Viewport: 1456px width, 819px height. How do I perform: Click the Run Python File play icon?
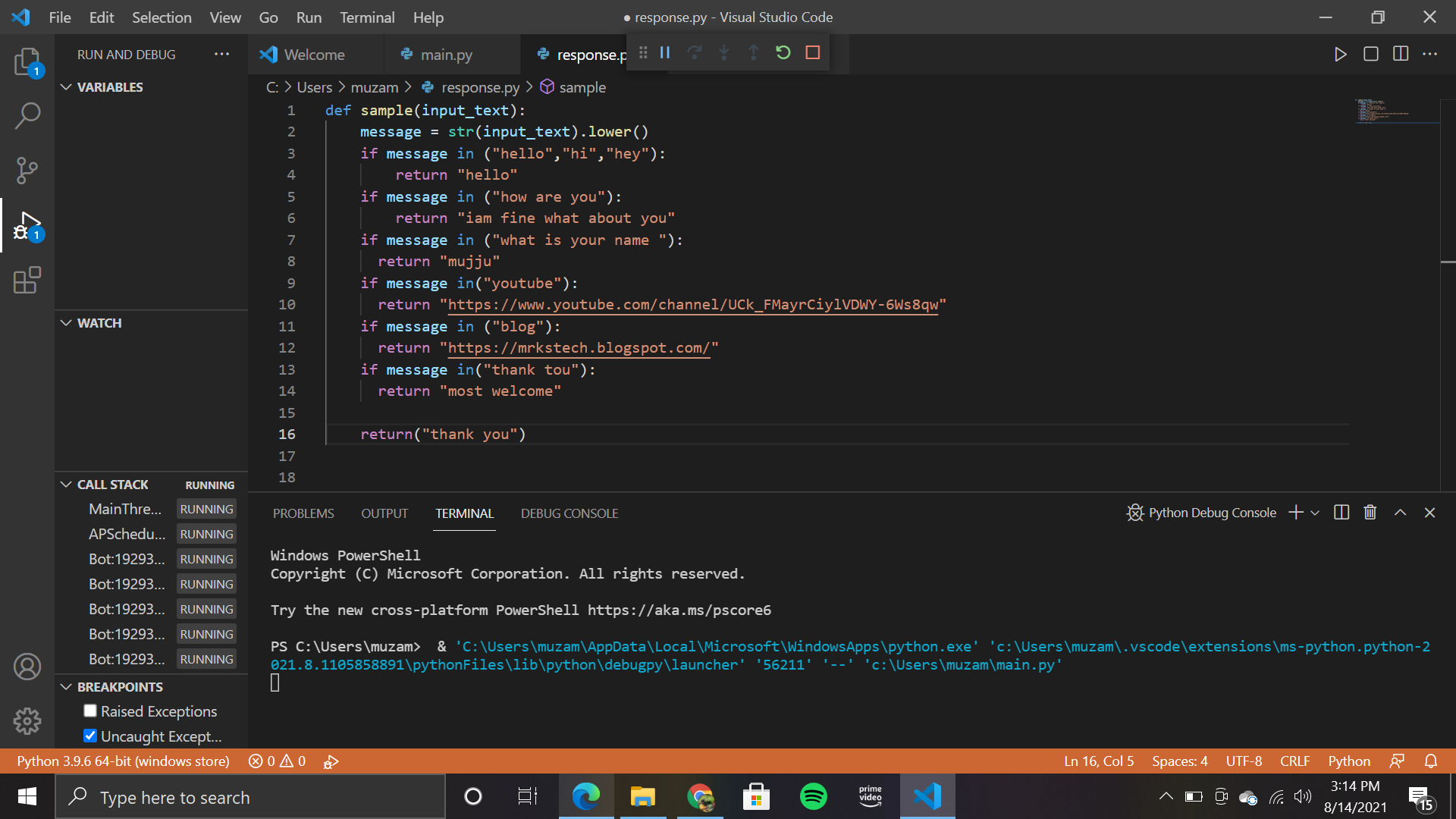tap(1341, 54)
